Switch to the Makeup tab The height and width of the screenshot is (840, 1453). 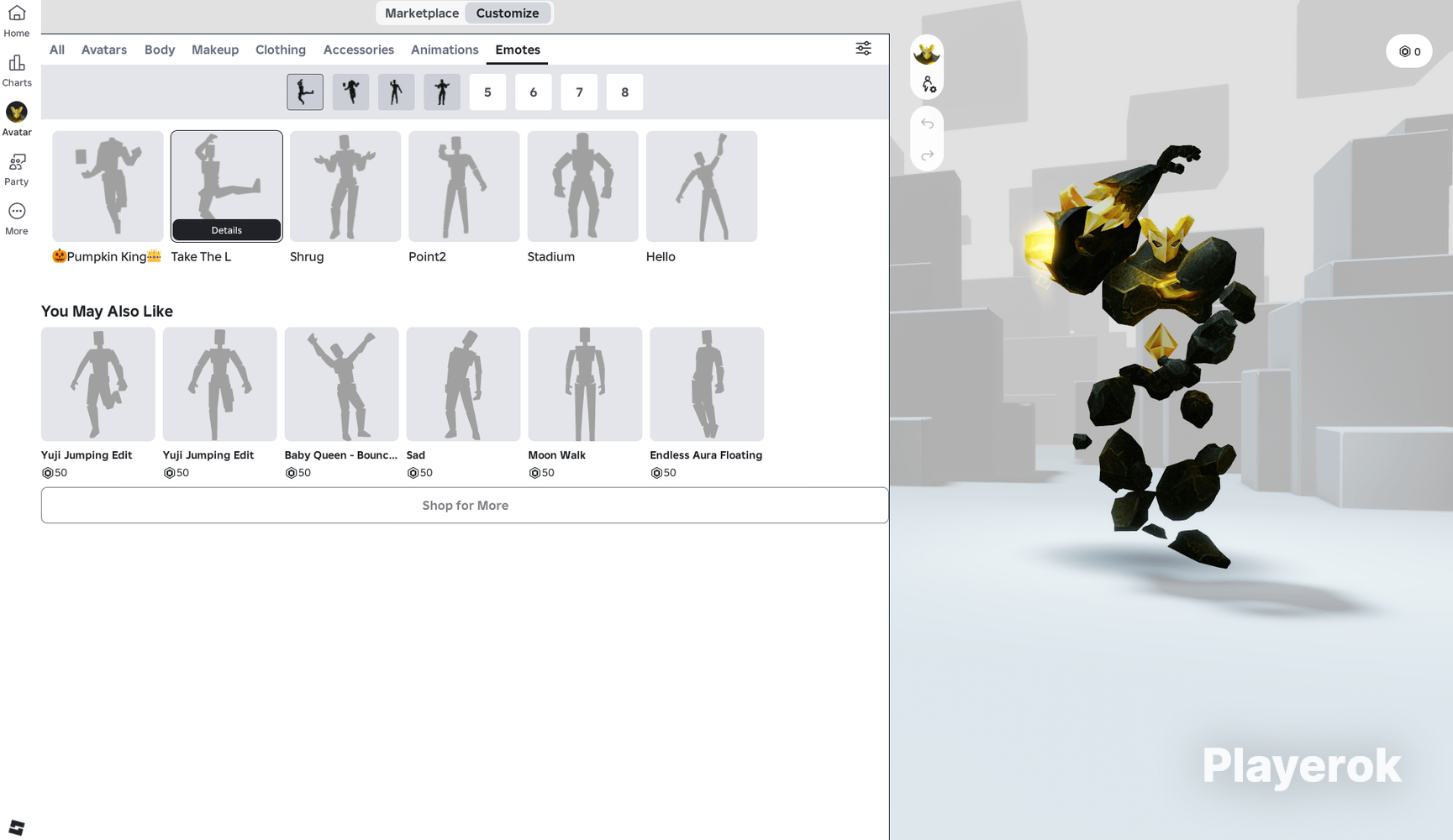click(215, 50)
